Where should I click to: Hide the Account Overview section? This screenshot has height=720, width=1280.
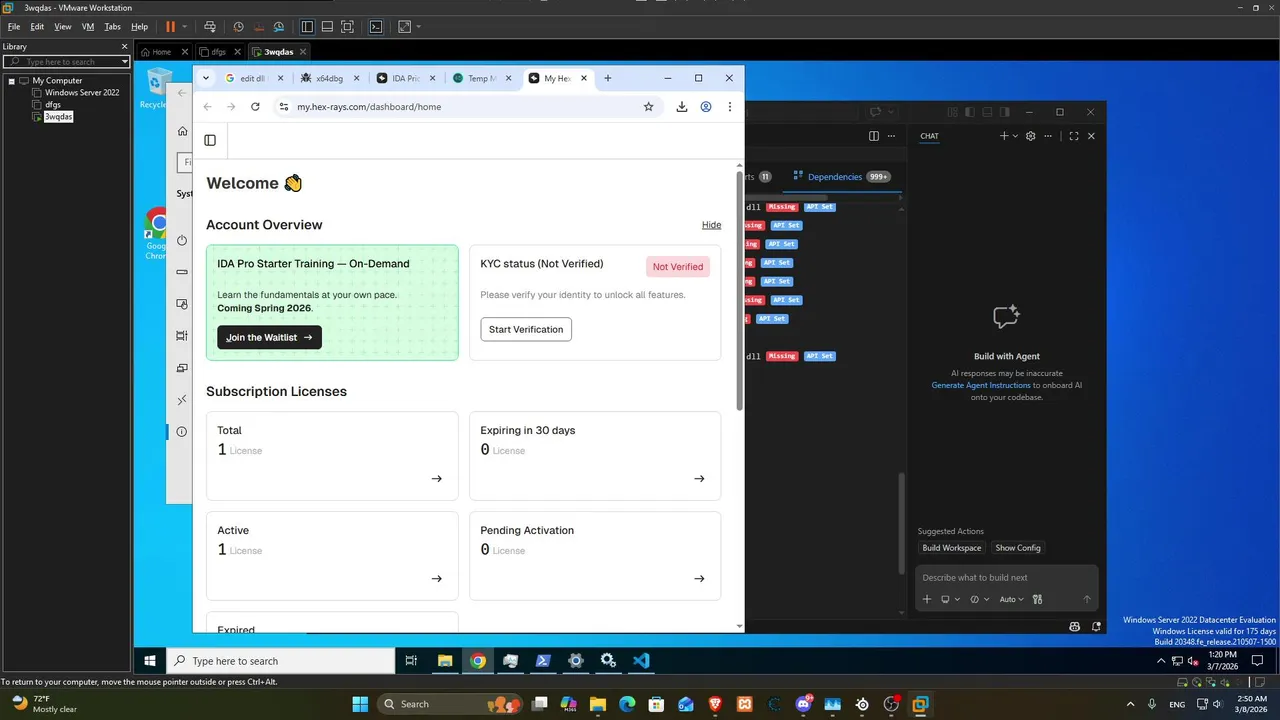(711, 225)
